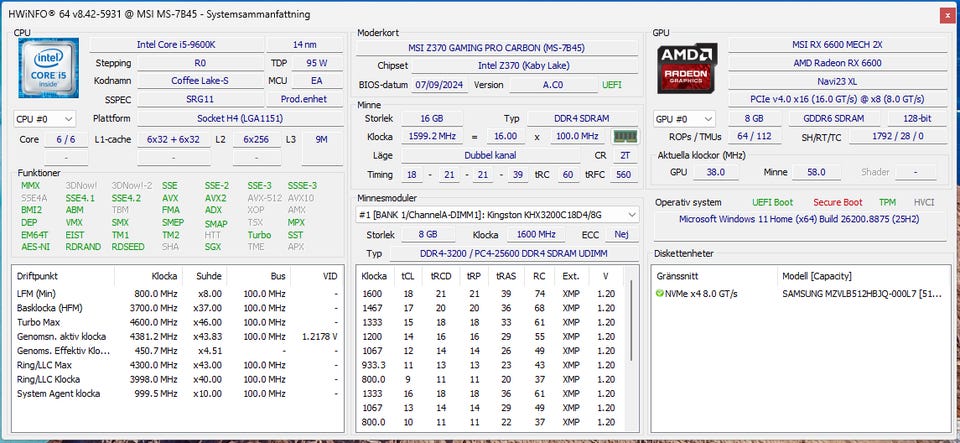Select the Ring/LLC Max row

177,365
